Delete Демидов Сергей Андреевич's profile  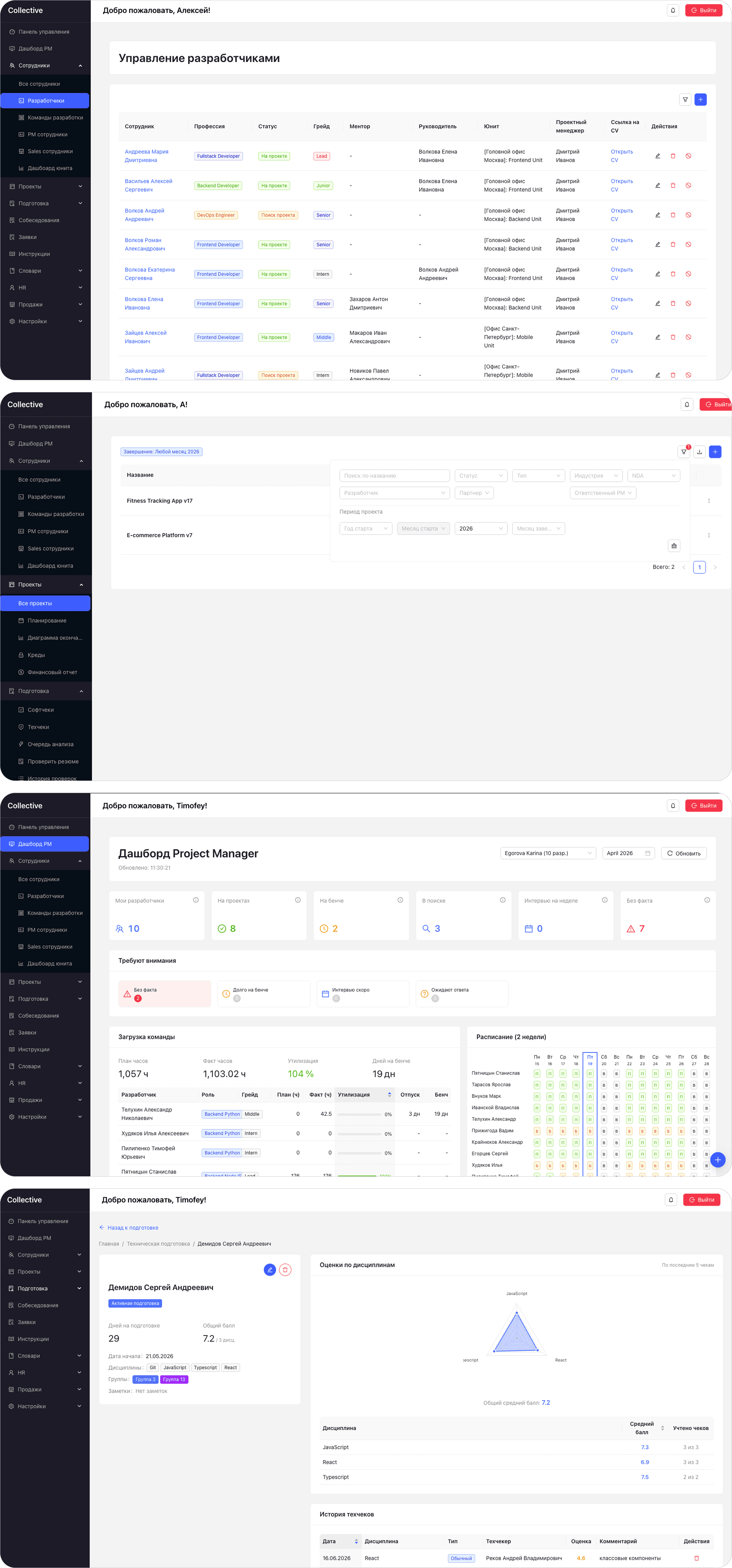pos(285,1270)
